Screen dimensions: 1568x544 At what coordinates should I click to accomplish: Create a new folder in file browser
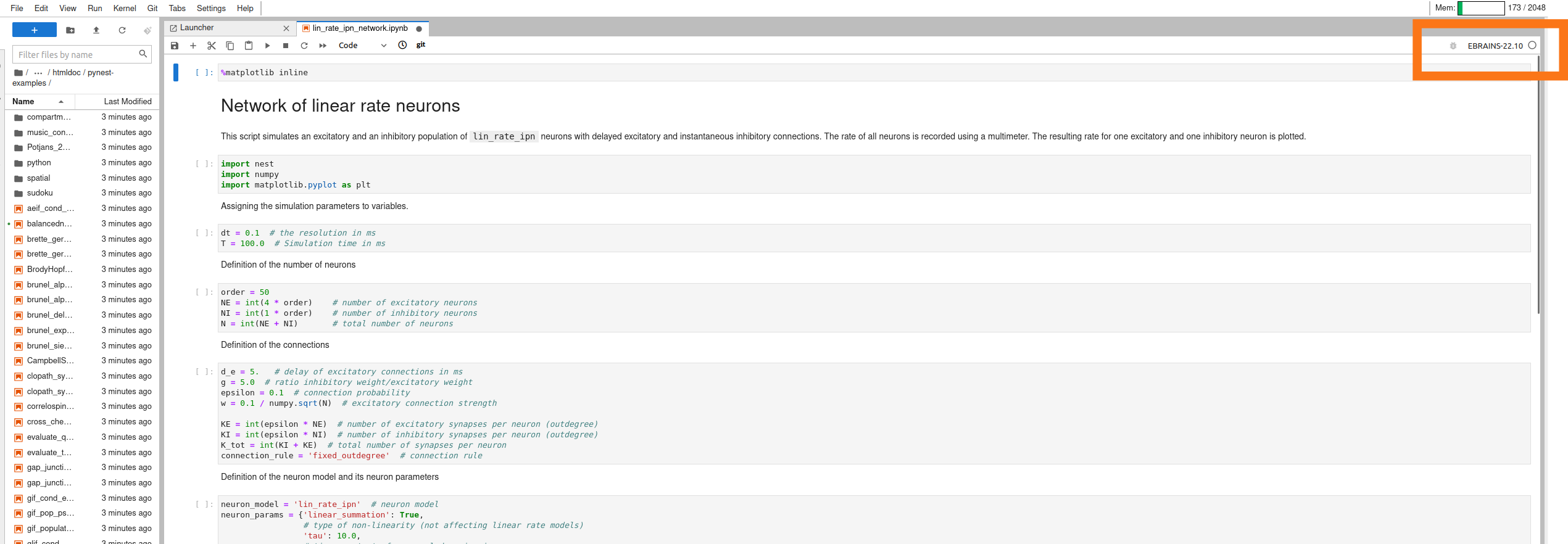[x=70, y=30]
